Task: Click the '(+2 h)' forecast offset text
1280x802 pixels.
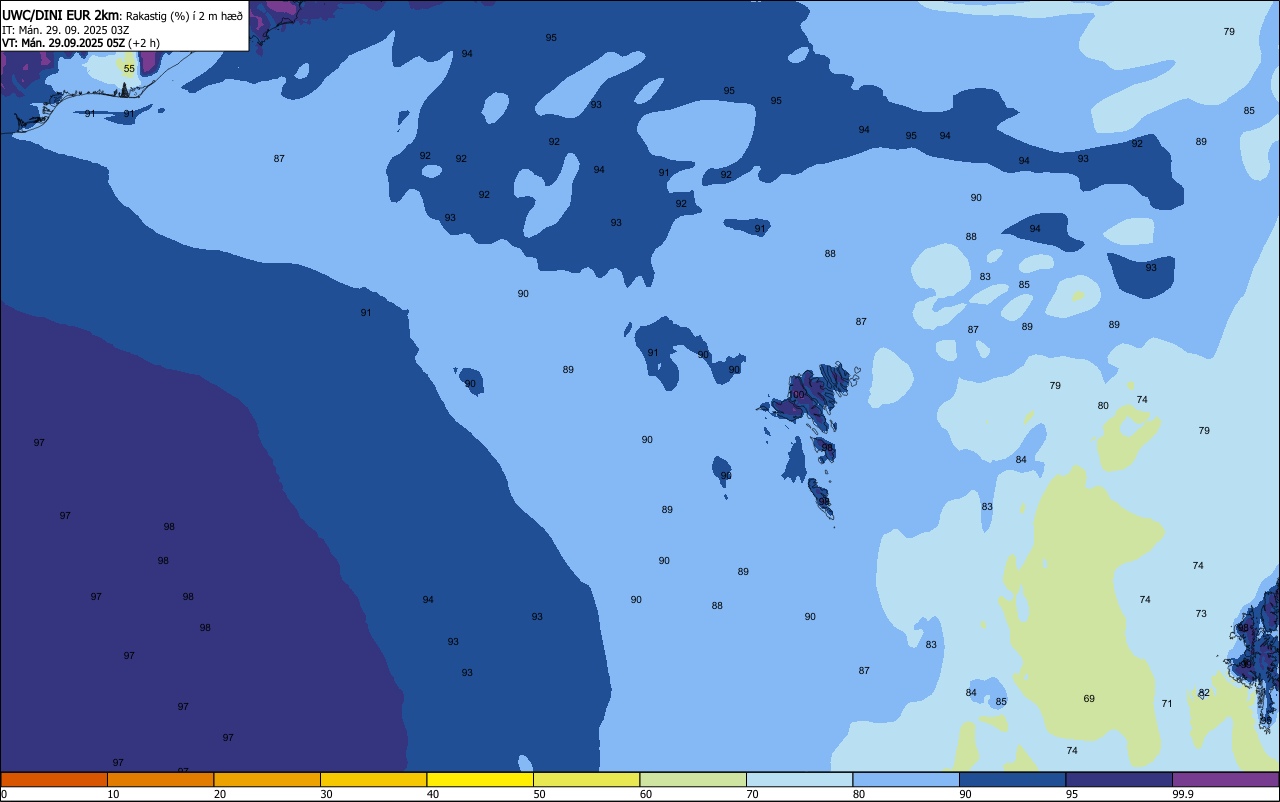Action: [x=144, y=43]
